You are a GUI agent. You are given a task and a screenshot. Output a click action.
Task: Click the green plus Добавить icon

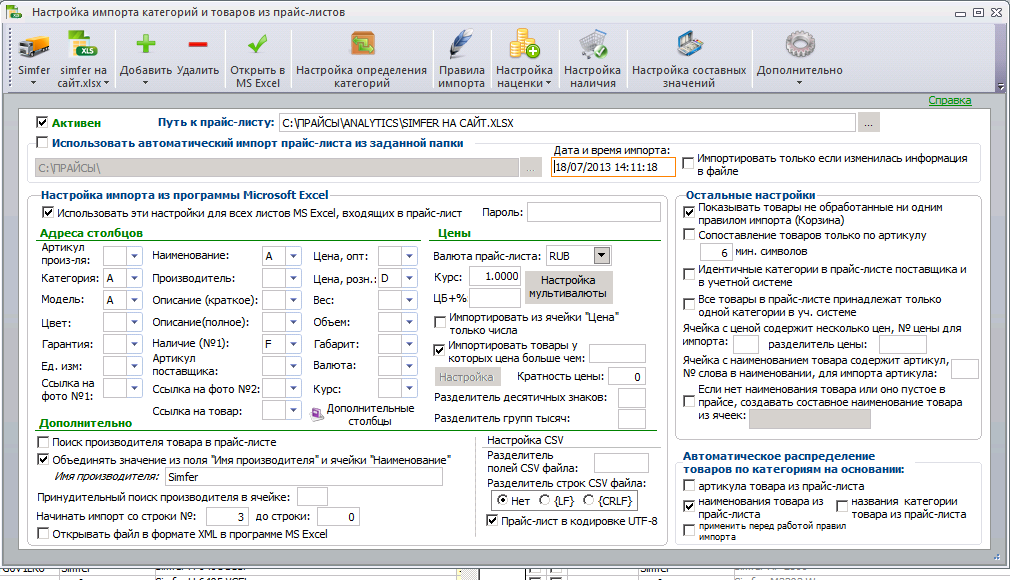pyautogui.click(x=146, y=44)
